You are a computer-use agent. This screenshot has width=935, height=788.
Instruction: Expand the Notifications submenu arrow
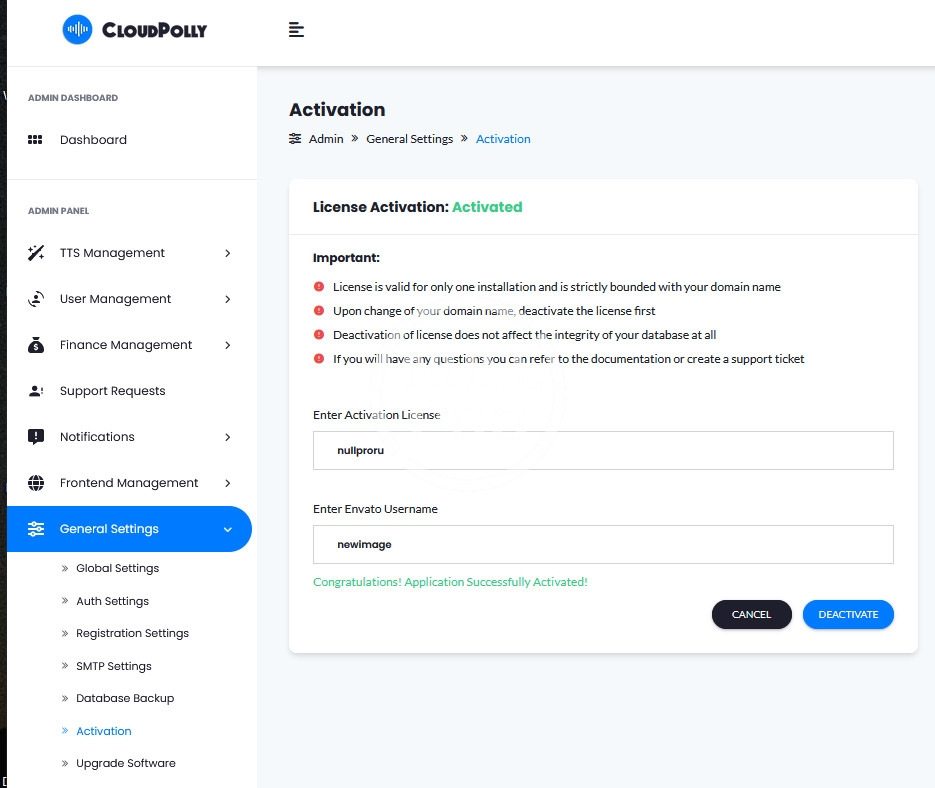coord(228,437)
